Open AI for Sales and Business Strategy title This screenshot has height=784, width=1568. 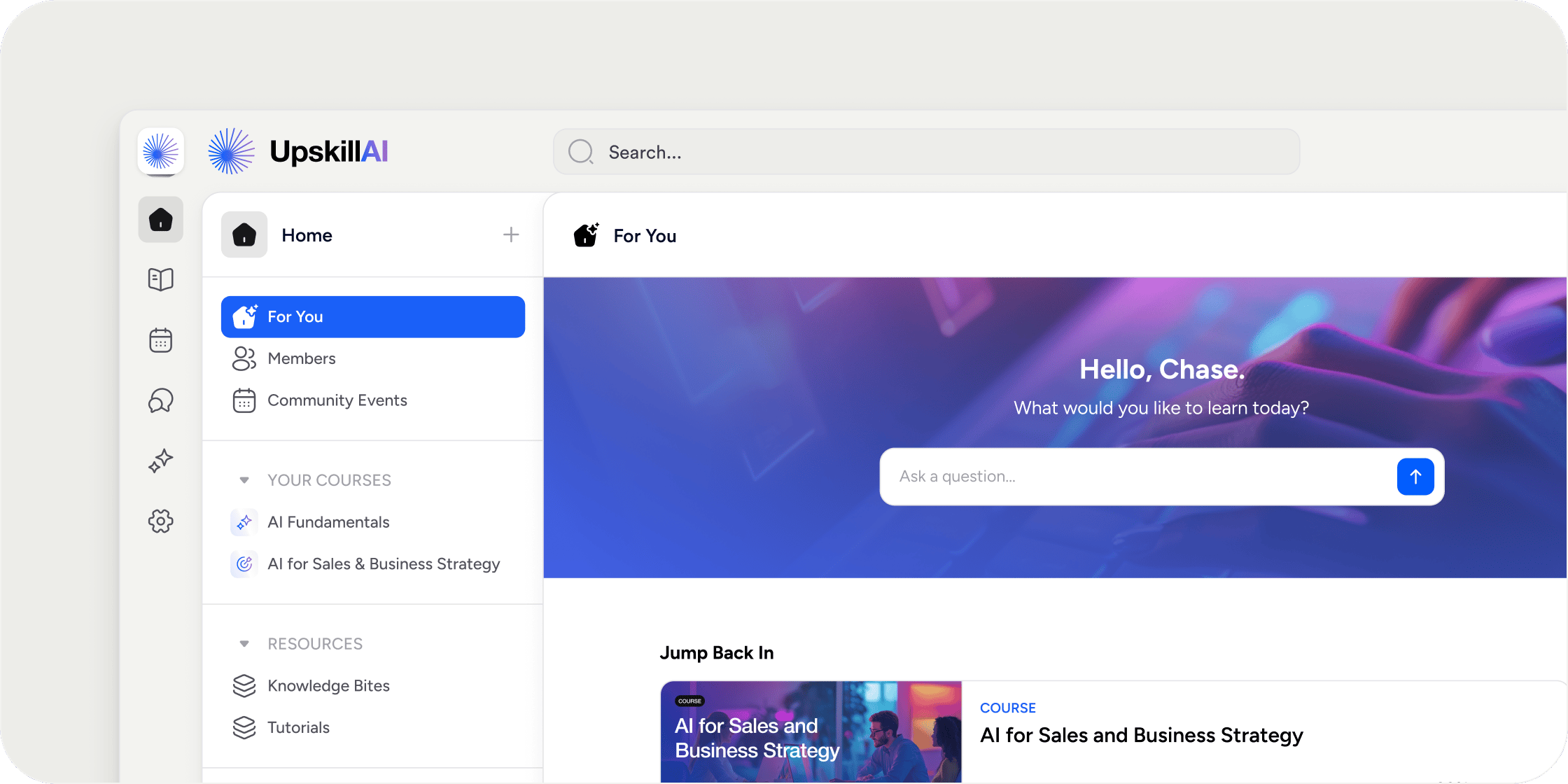click(x=1142, y=735)
